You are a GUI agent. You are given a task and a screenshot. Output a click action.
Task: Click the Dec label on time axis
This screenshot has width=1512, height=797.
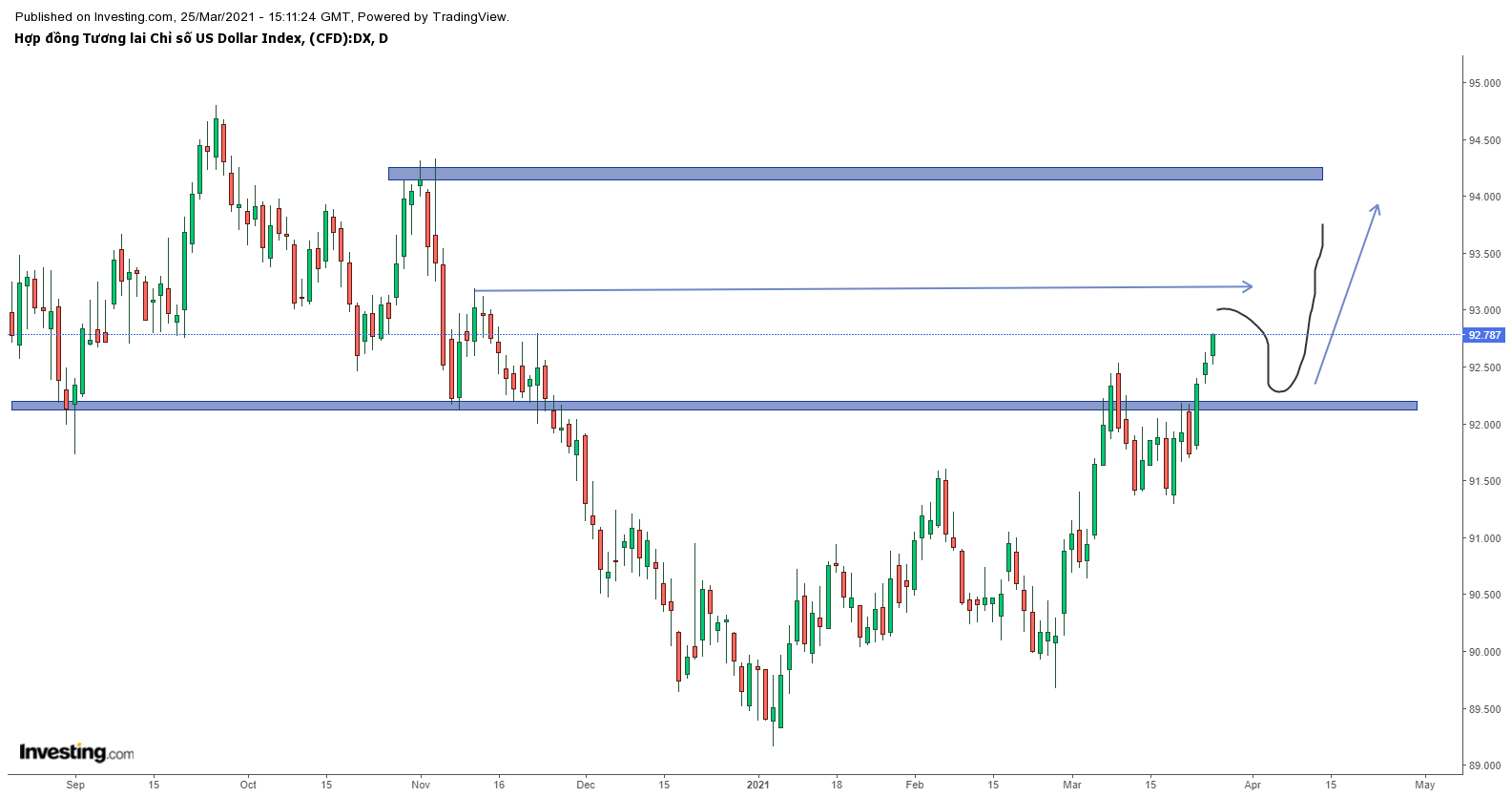click(586, 785)
